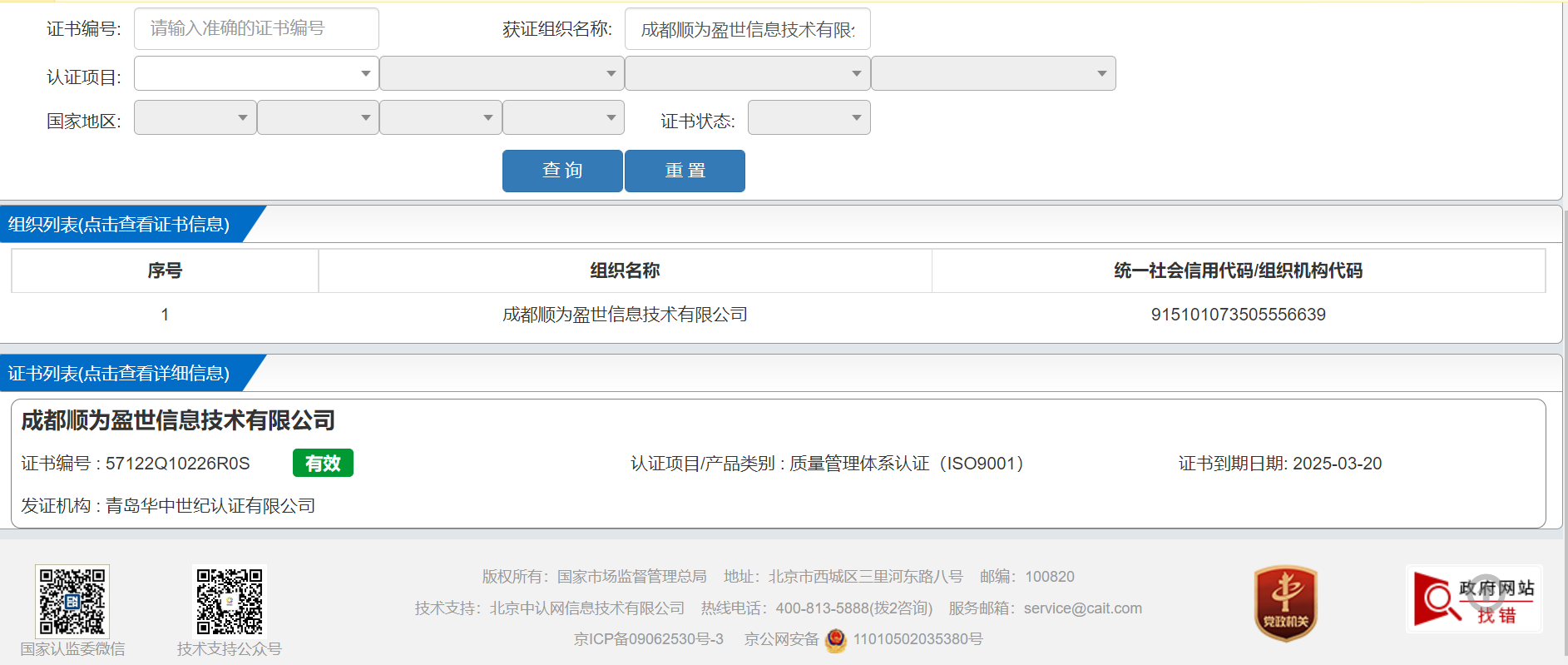Click the 党政机关 badge icon
Image resolution: width=1568 pixels, height=665 pixels.
pyautogui.click(x=1286, y=603)
